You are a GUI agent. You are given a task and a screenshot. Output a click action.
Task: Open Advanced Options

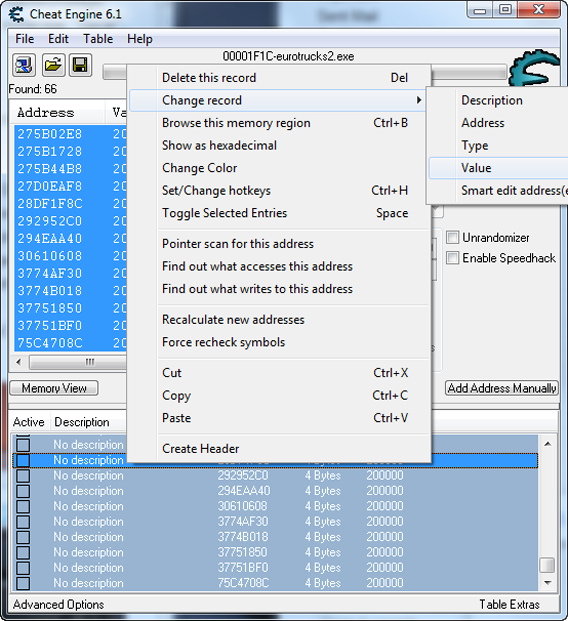coord(58,604)
